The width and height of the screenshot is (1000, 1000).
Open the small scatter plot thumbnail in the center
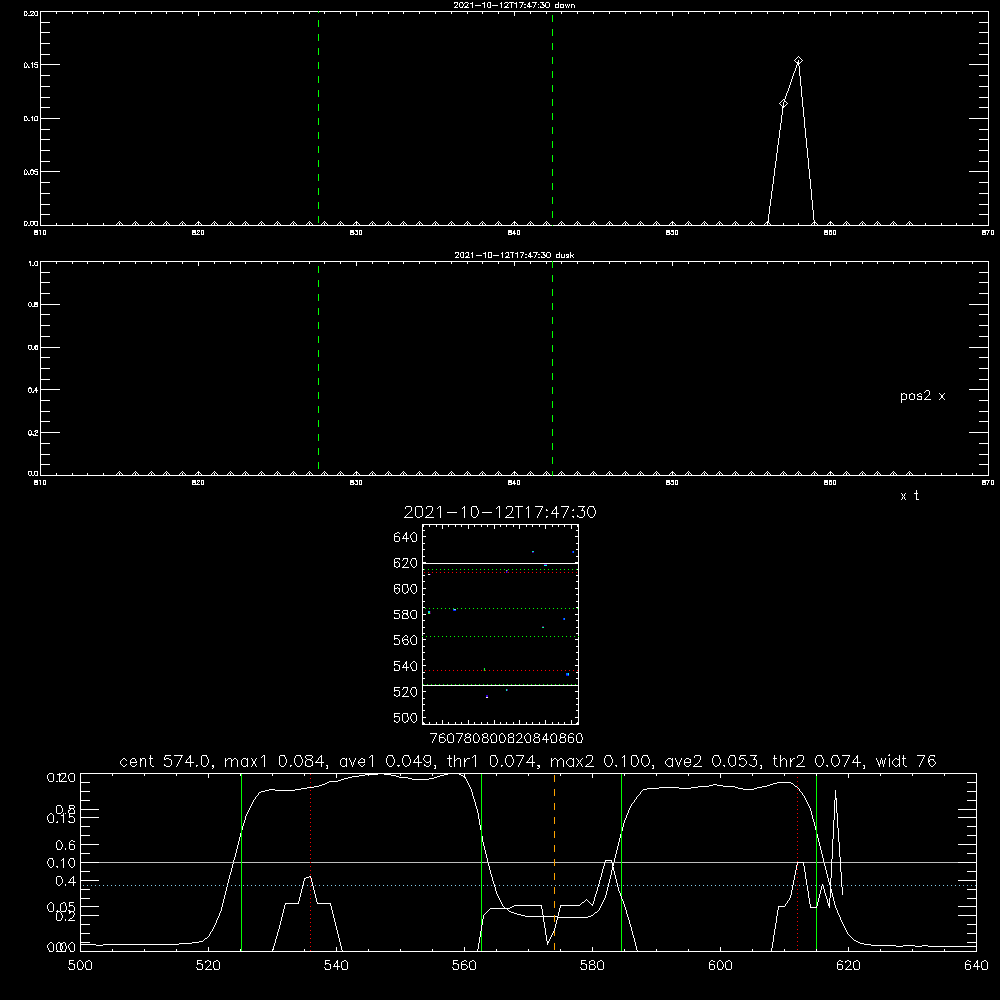pyautogui.click(x=500, y=624)
